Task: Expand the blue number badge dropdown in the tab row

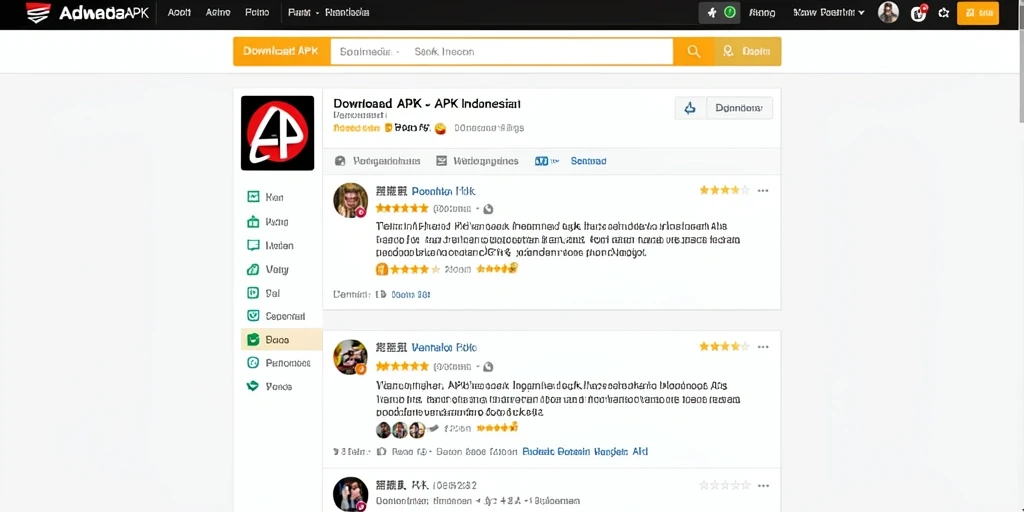Action: tap(547, 161)
